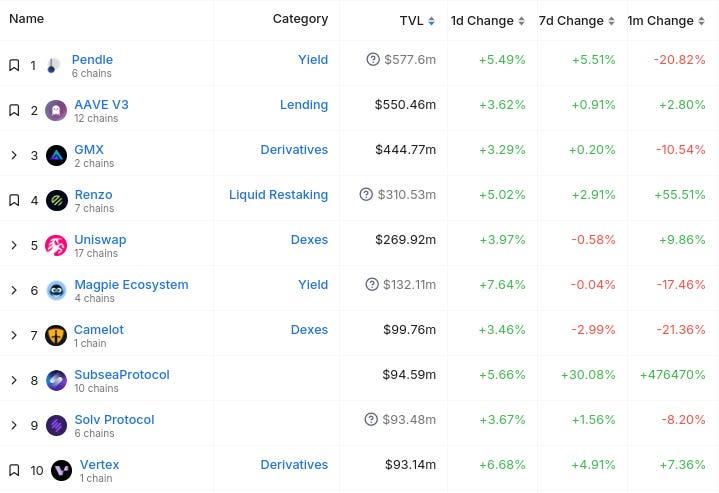Viewport: 719px width, 493px height.
Task: Click the Camelot yellow logo icon
Action: [56, 336]
